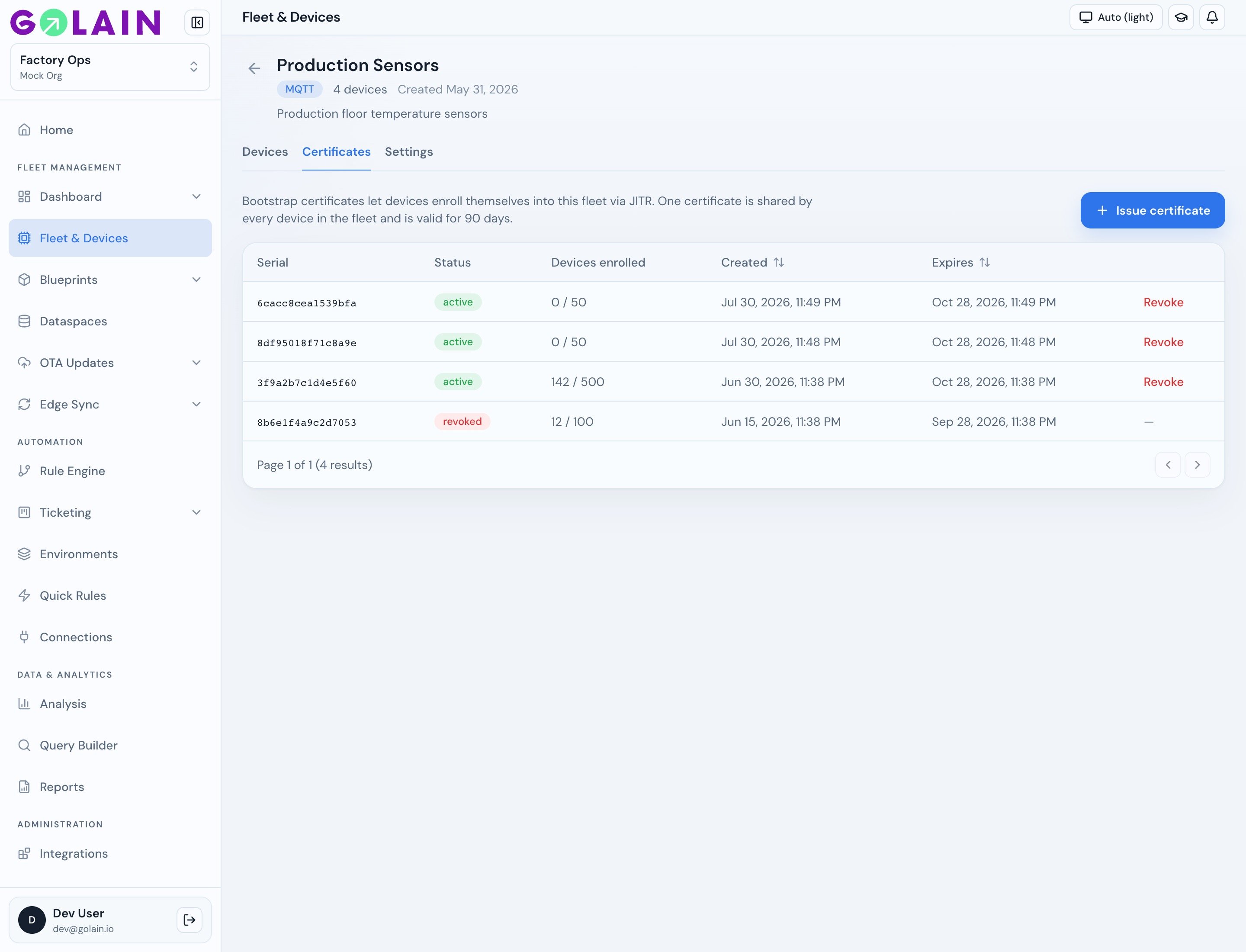
Task: Select Fleet & Devices in the sidebar
Action: pyautogui.click(x=110, y=238)
